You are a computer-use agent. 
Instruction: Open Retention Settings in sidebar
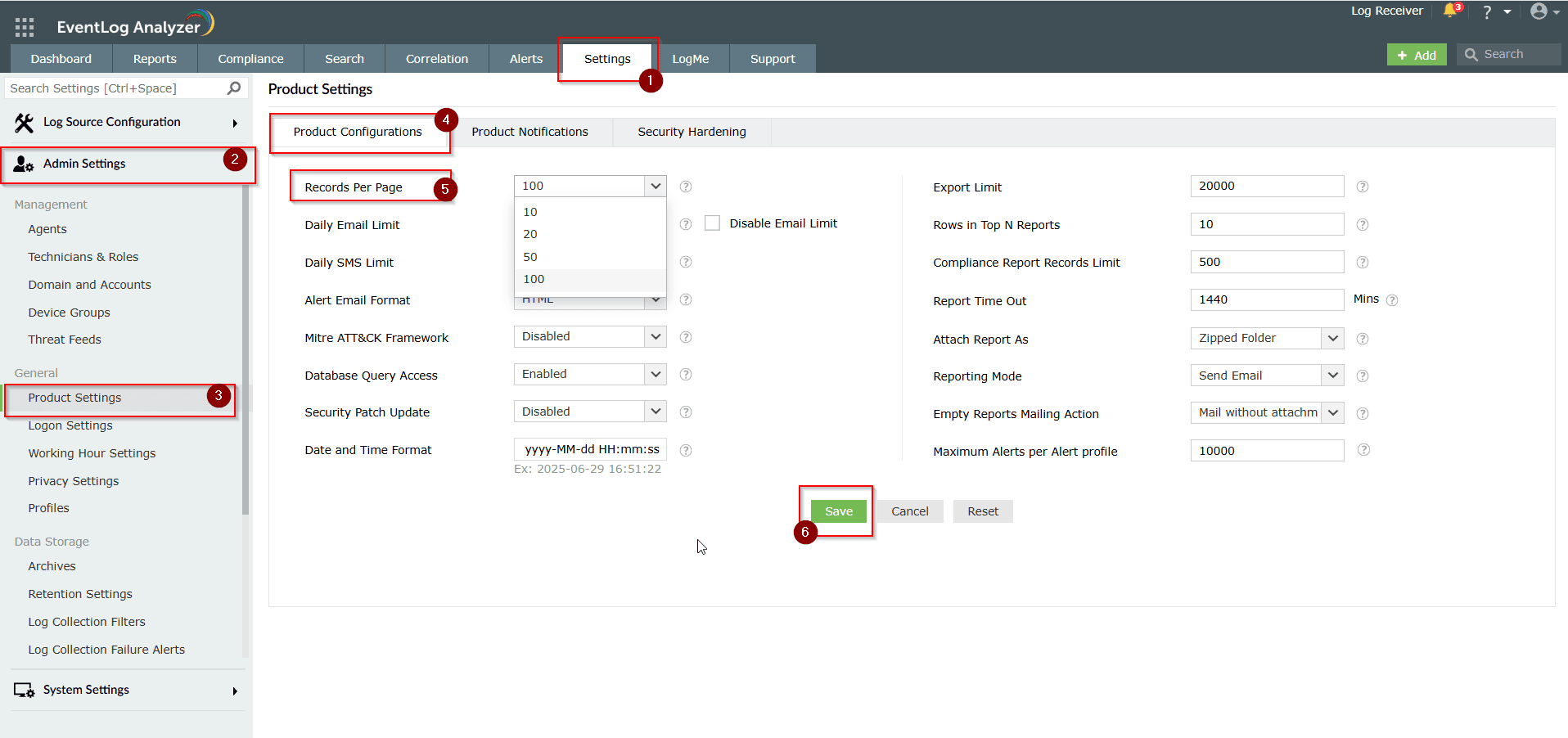[x=80, y=594]
